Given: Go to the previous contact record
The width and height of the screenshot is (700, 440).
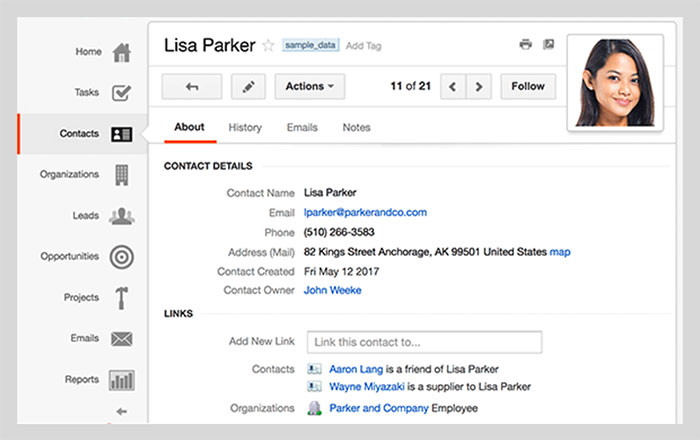Looking at the screenshot, I should click(453, 87).
